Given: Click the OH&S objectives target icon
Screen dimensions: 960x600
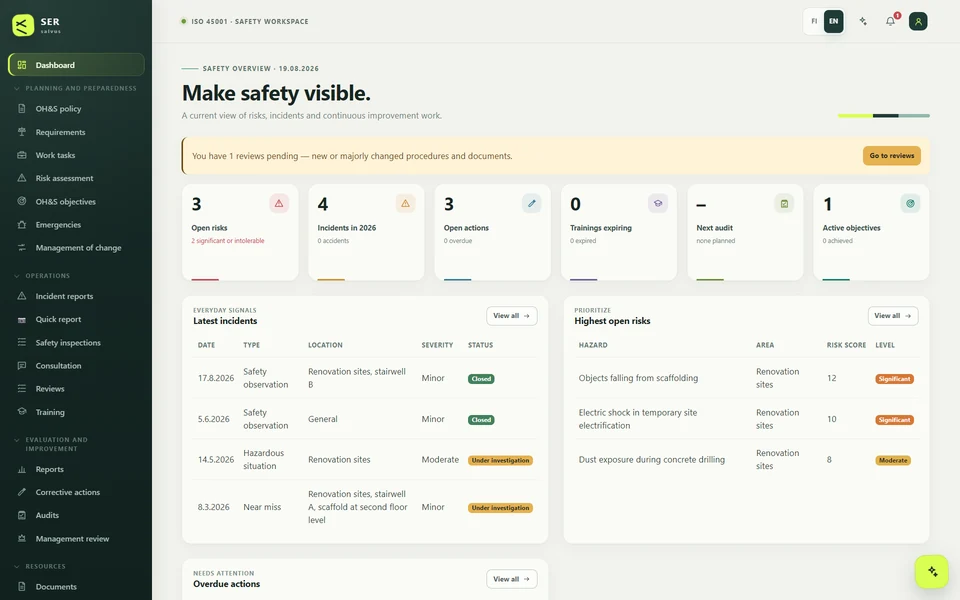Looking at the screenshot, I should 22,201.
